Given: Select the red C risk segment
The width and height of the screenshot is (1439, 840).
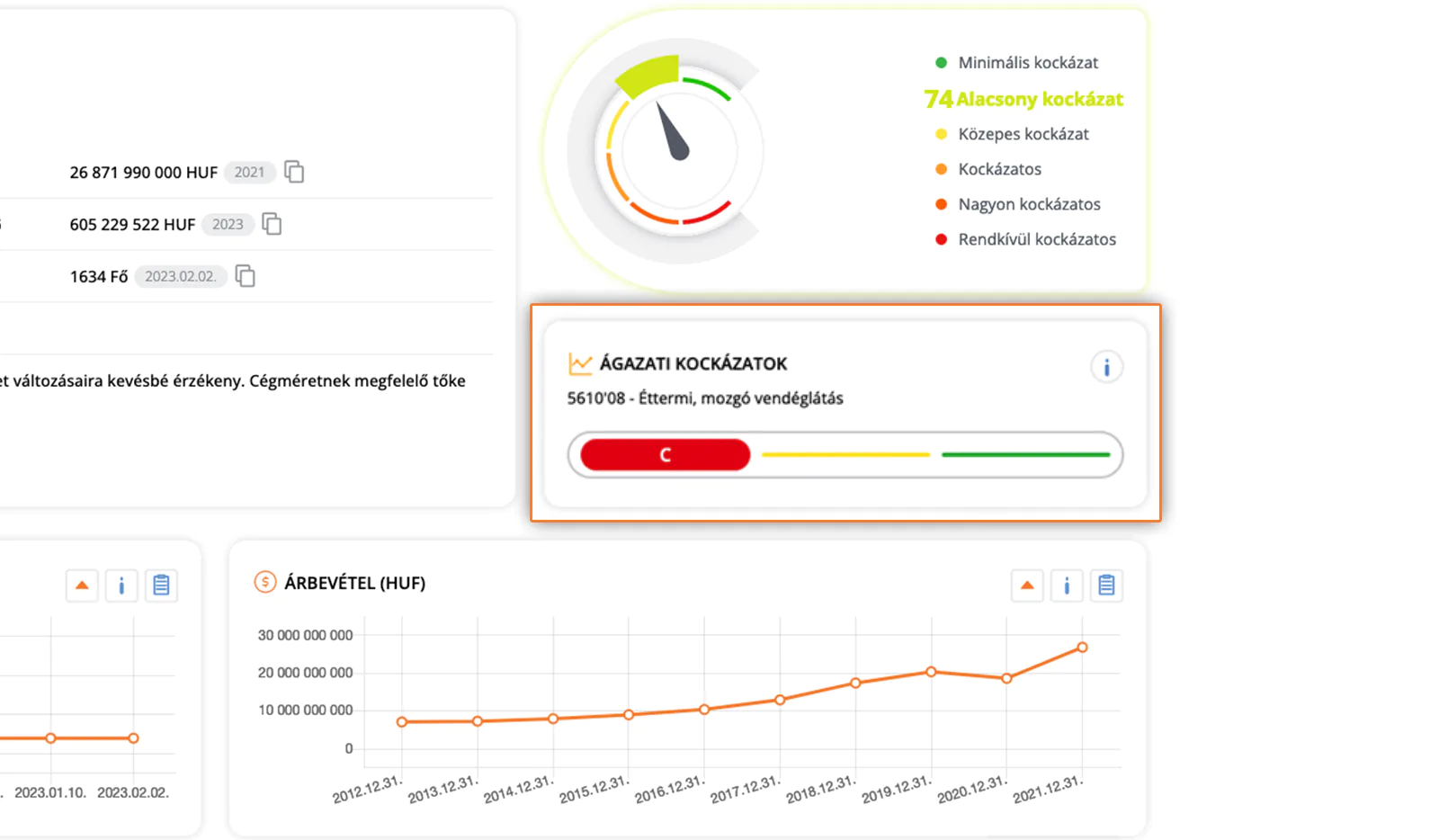Looking at the screenshot, I should (x=666, y=455).
